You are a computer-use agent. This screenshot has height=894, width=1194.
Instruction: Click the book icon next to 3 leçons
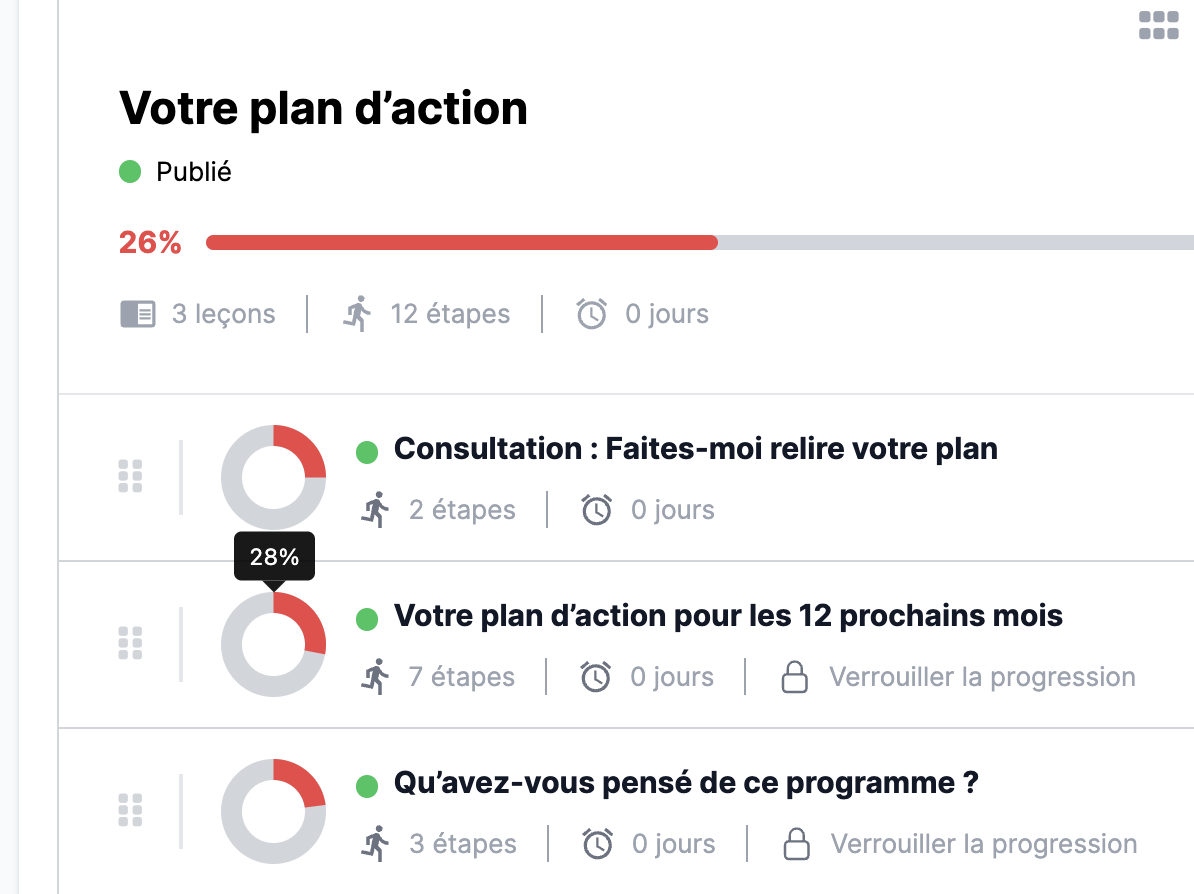click(x=138, y=314)
